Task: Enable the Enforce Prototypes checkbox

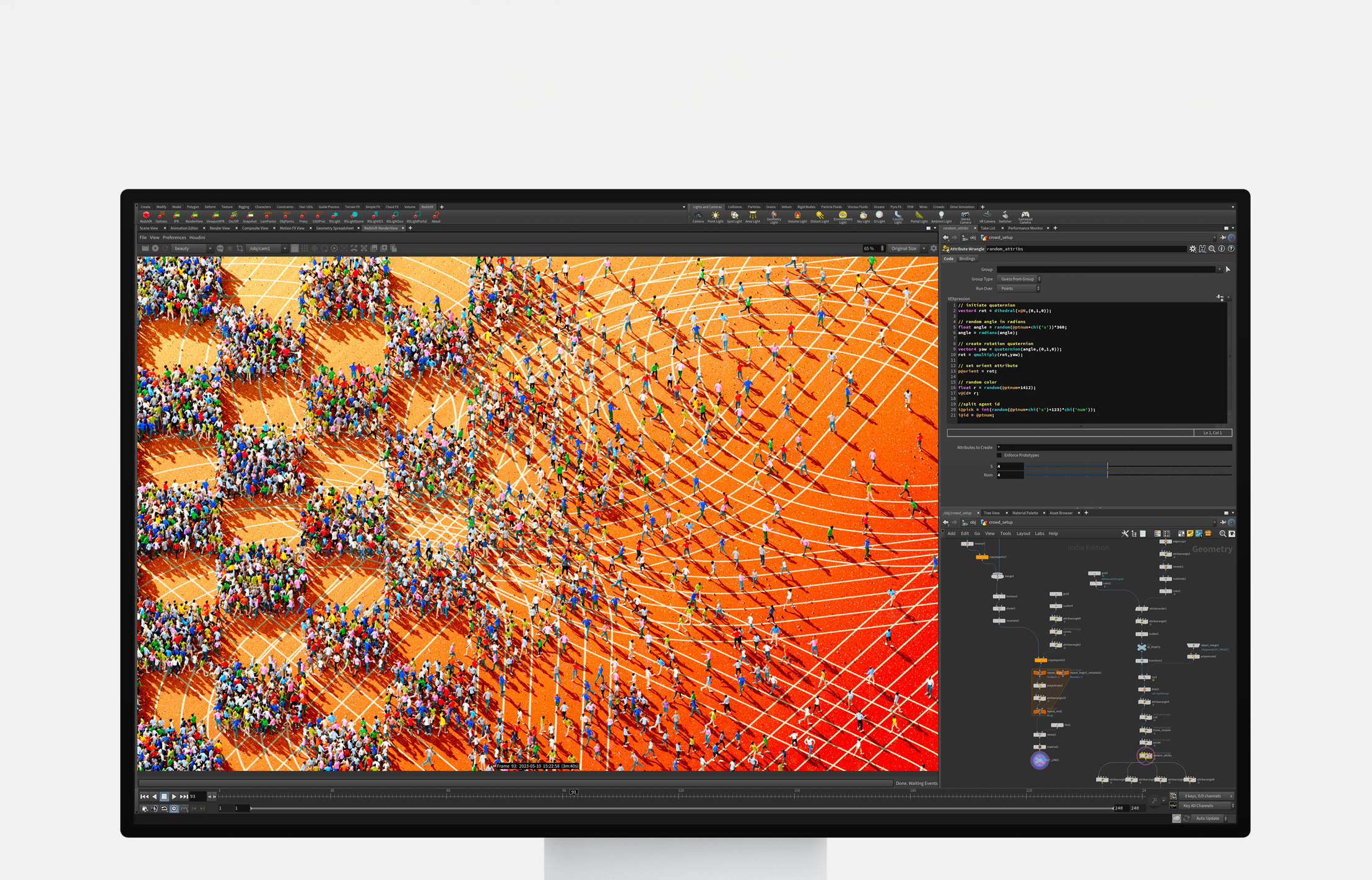Action: [x=999, y=455]
